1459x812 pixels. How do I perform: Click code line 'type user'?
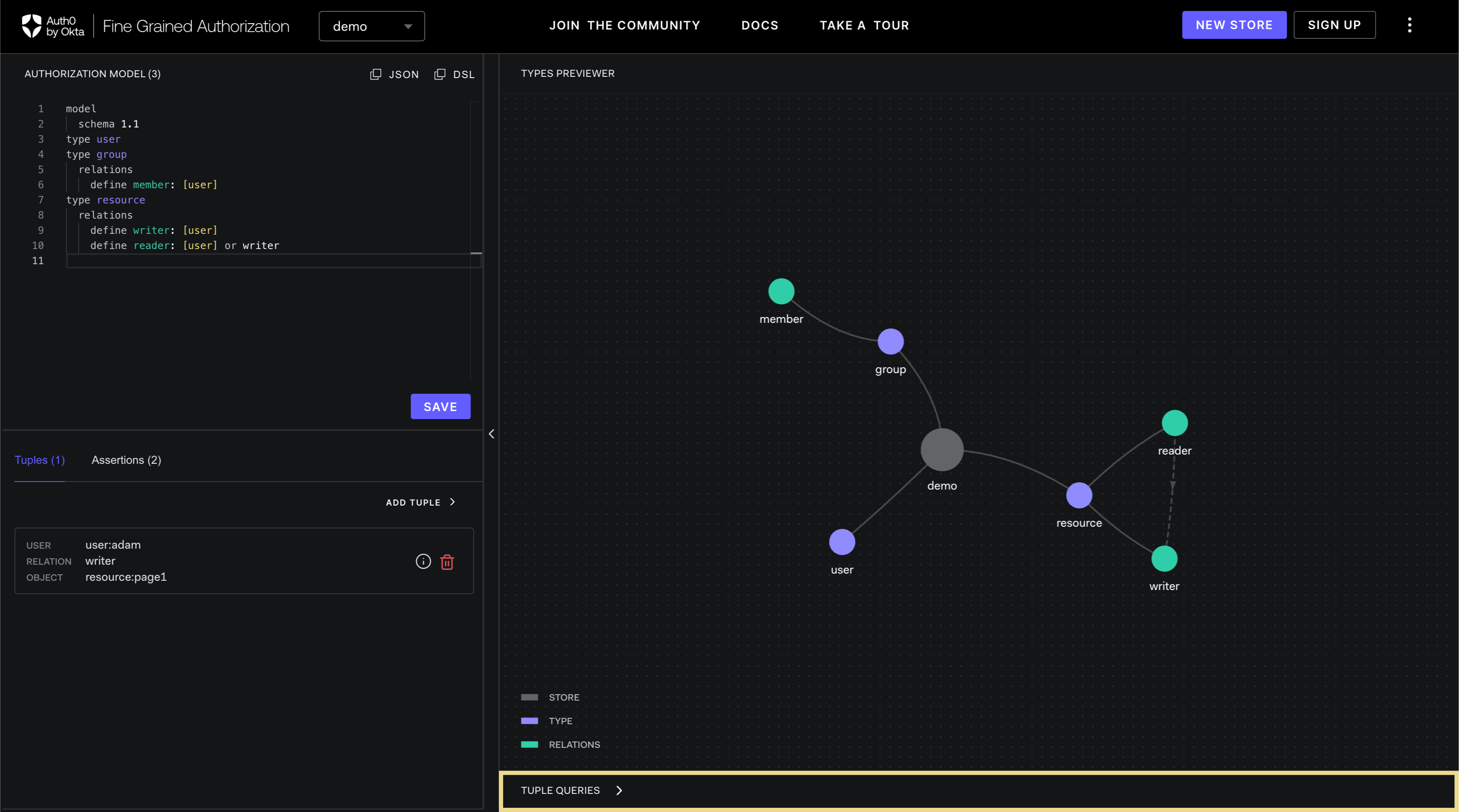[x=93, y=139]
